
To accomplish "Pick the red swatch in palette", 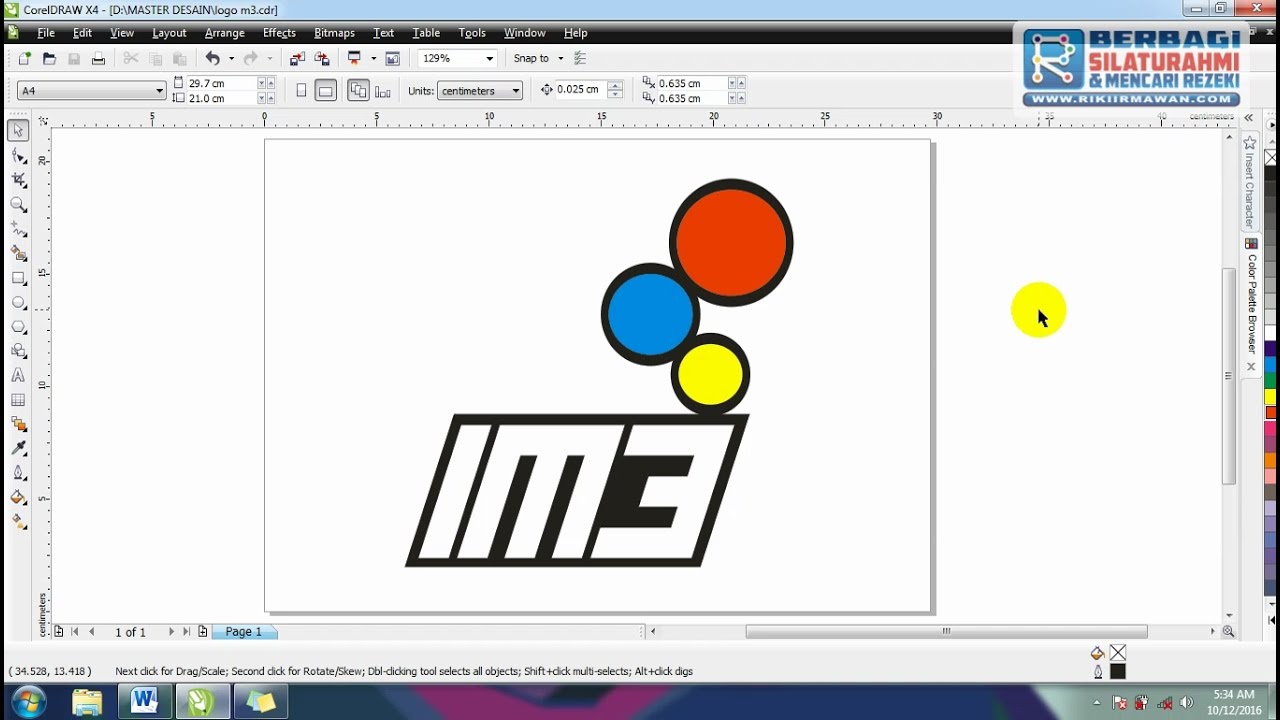I will click(x=1271, y=412).
